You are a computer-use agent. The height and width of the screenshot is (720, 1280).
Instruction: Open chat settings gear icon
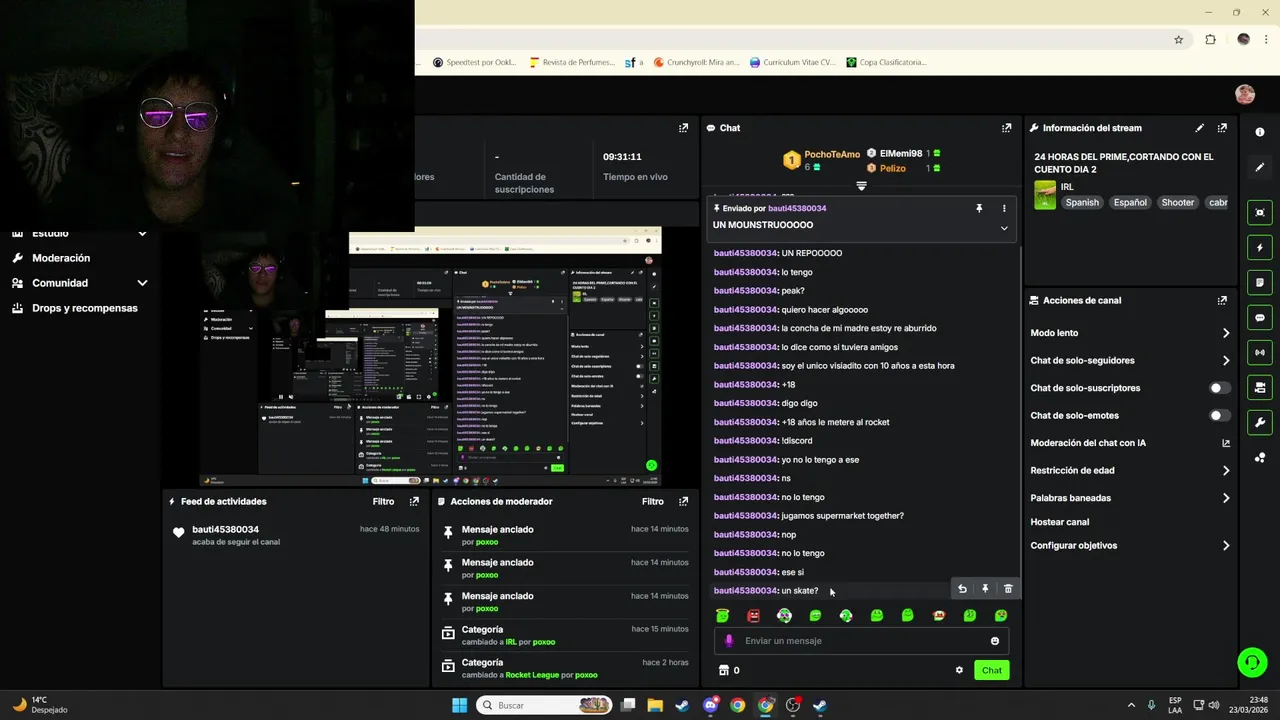click(x=959, y=670)
